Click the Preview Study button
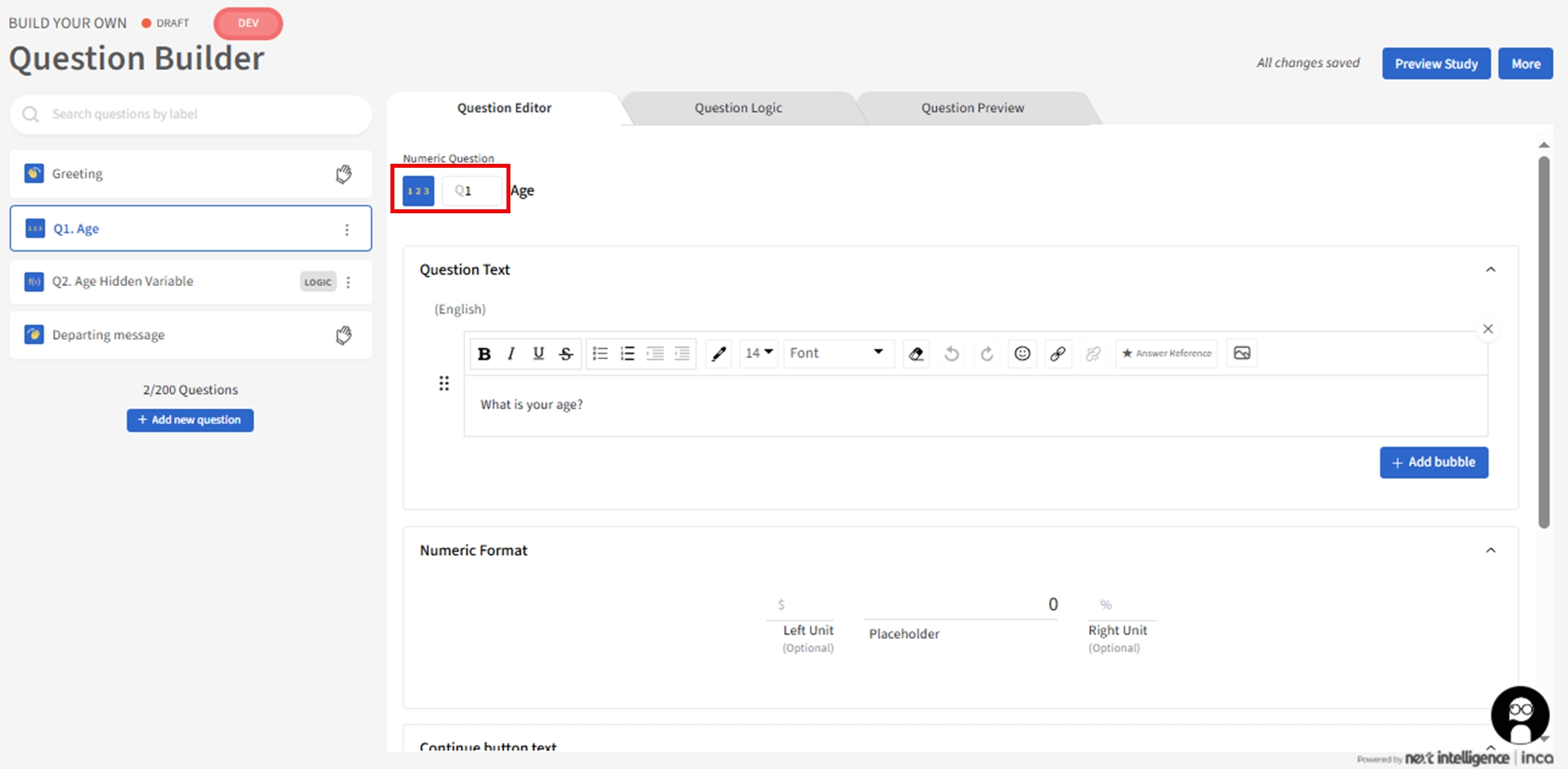1568x769 pixels. [1436, 63]
